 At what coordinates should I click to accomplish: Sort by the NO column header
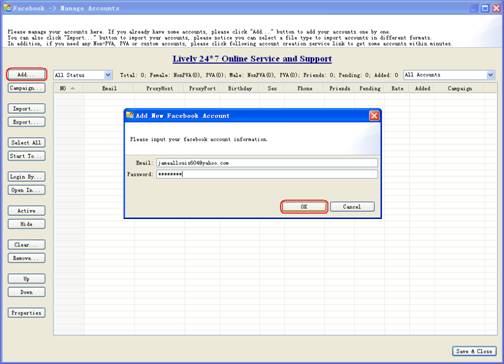click(x=69, y=88)
